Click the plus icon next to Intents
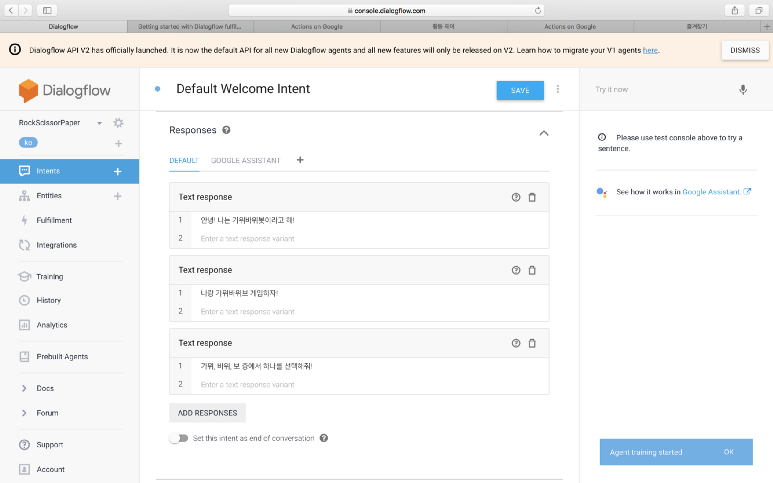This screenshot has width=773, height=483. click(x=118, y=171)
